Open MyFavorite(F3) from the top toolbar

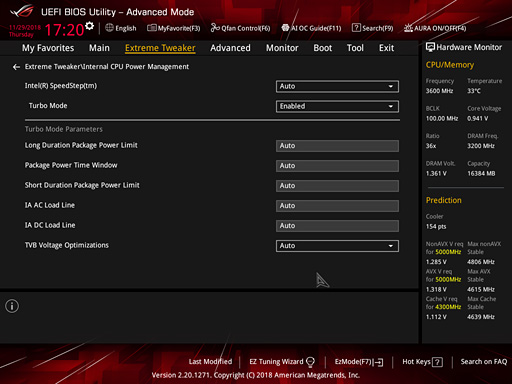(x=174, y=28)
